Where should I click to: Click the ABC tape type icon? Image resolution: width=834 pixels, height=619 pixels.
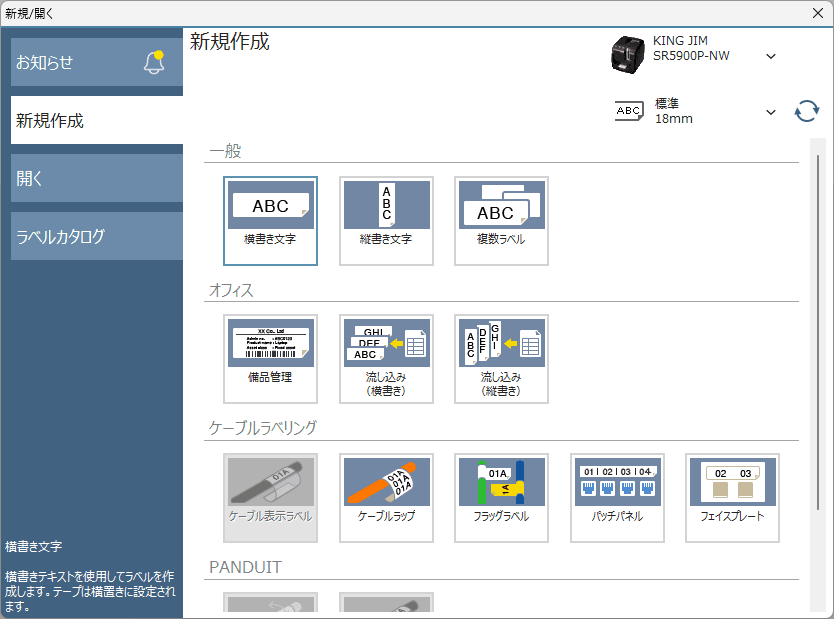click(x=629, y=111)
